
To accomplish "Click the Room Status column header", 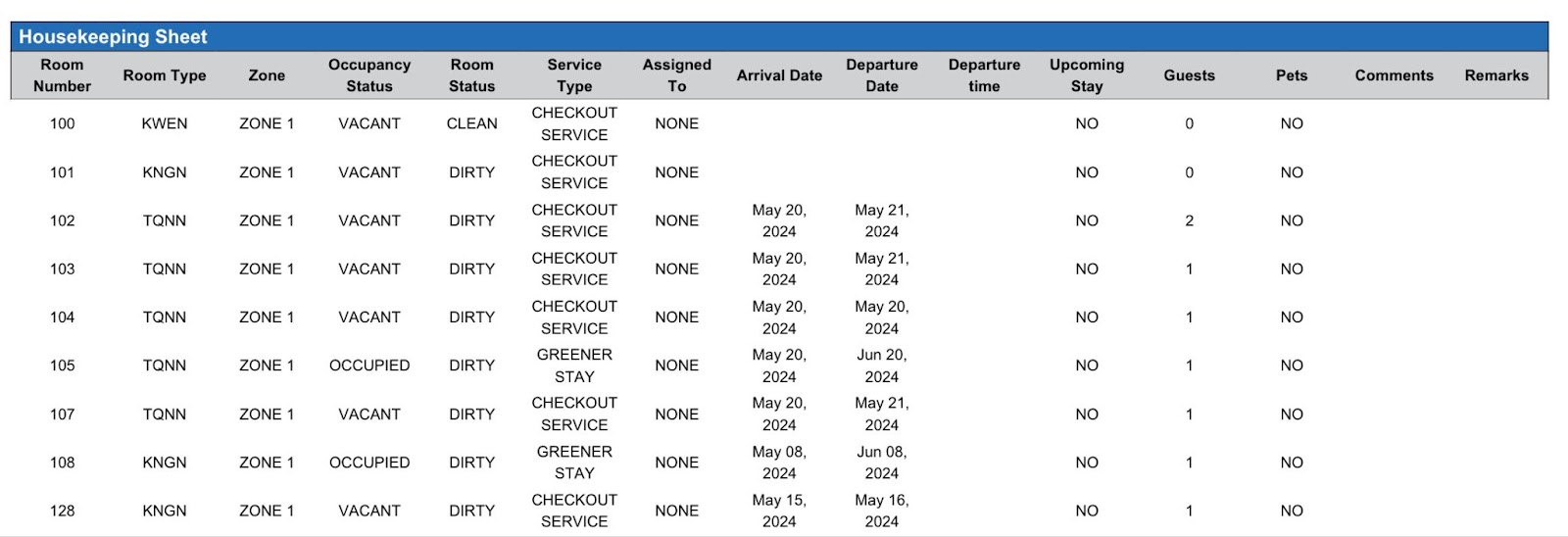I will (x=471, y=75).
